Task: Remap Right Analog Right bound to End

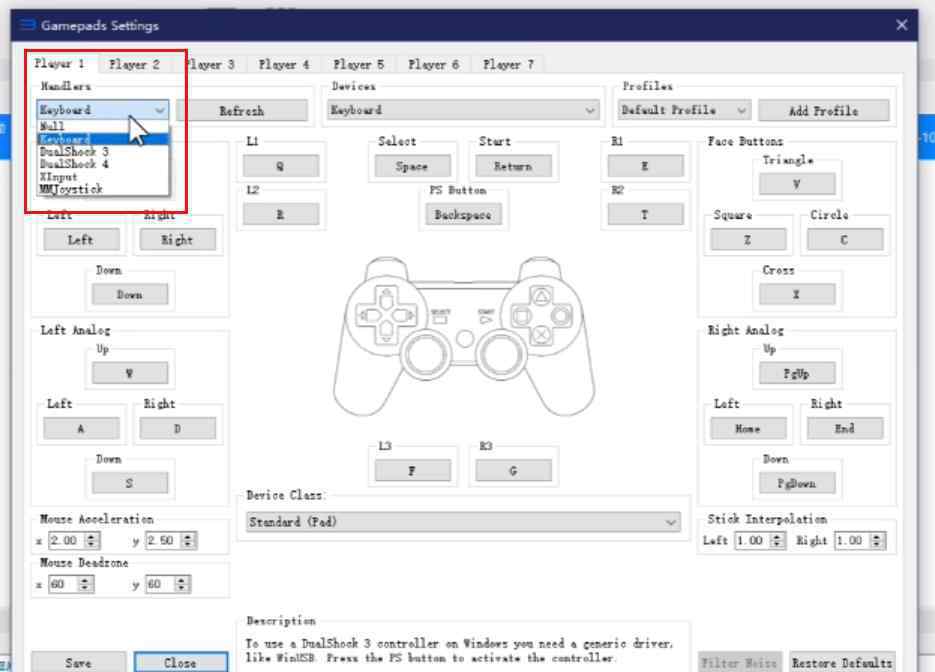Action: click(844, 428)
